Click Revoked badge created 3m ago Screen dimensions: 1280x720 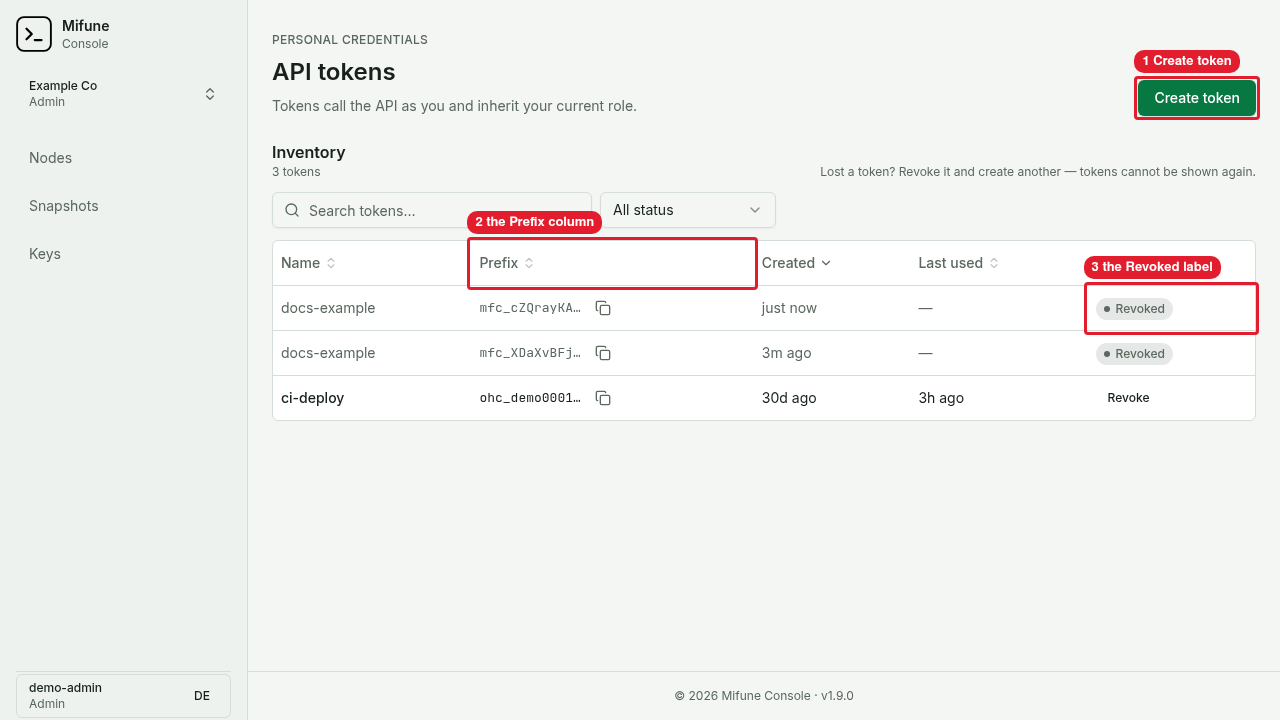coord(1134,353)
